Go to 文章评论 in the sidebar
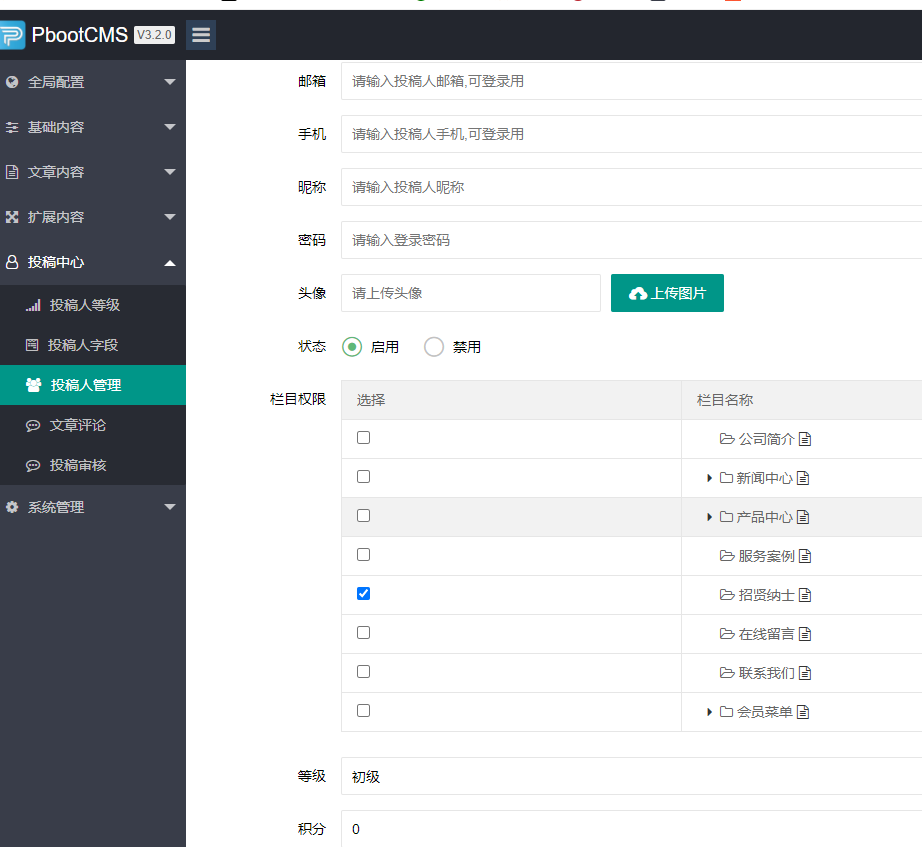922x847 pixels. click(x=78, y=425)
